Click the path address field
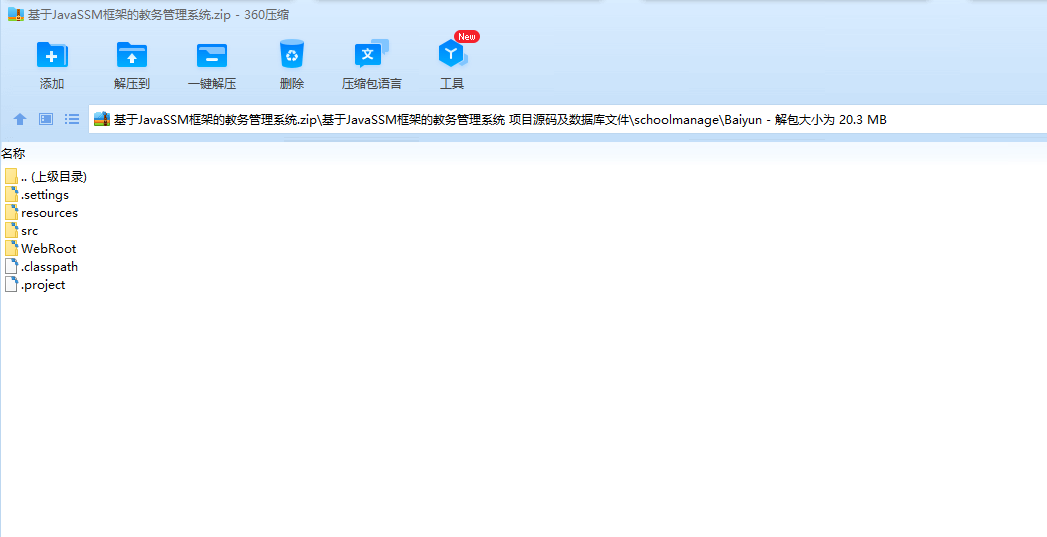The image size is (1047, 537). pyautogui.click(x=568, y=120)
